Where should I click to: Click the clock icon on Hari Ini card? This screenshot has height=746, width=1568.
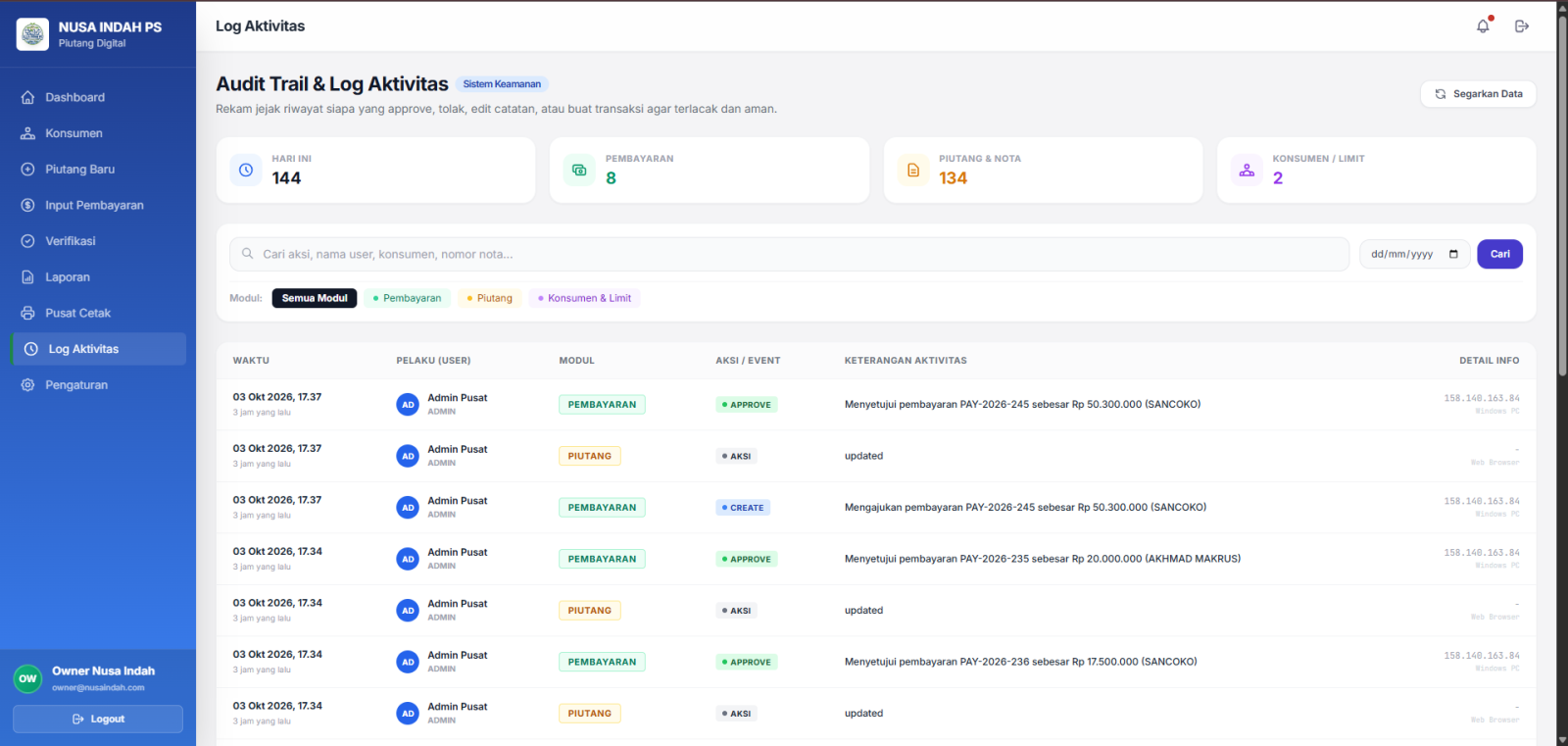pyautogui.click(x=246, y=170)
